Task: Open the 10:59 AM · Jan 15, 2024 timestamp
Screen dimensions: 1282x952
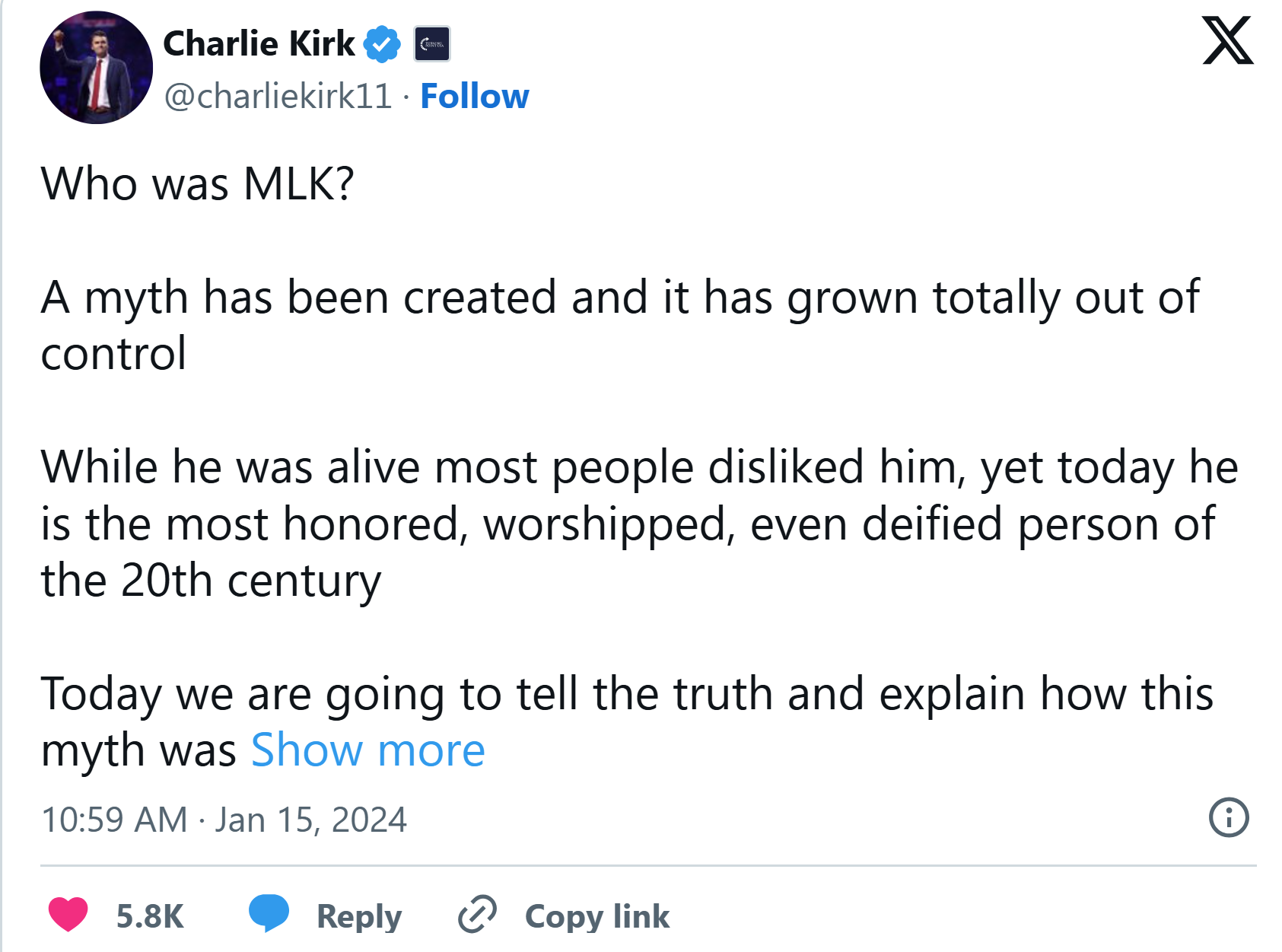Action: tap(224, 820)
